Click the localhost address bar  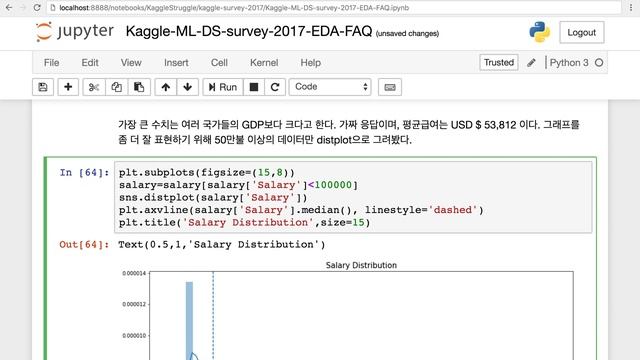coord(334,7)
